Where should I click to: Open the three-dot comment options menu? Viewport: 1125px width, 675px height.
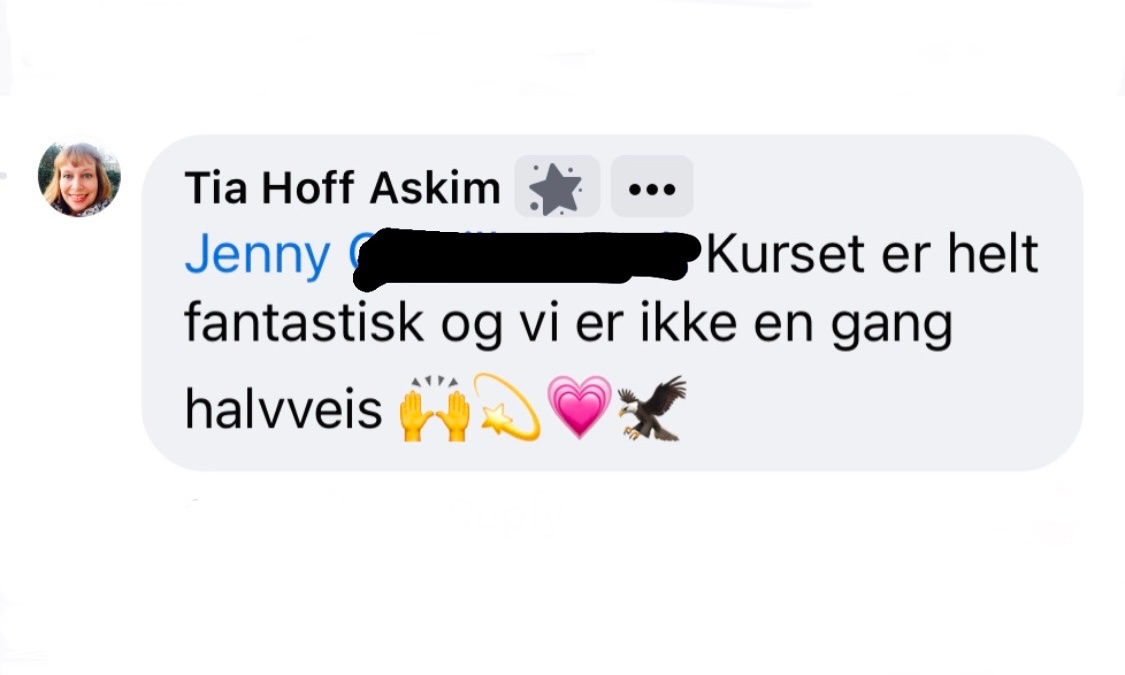651,187
